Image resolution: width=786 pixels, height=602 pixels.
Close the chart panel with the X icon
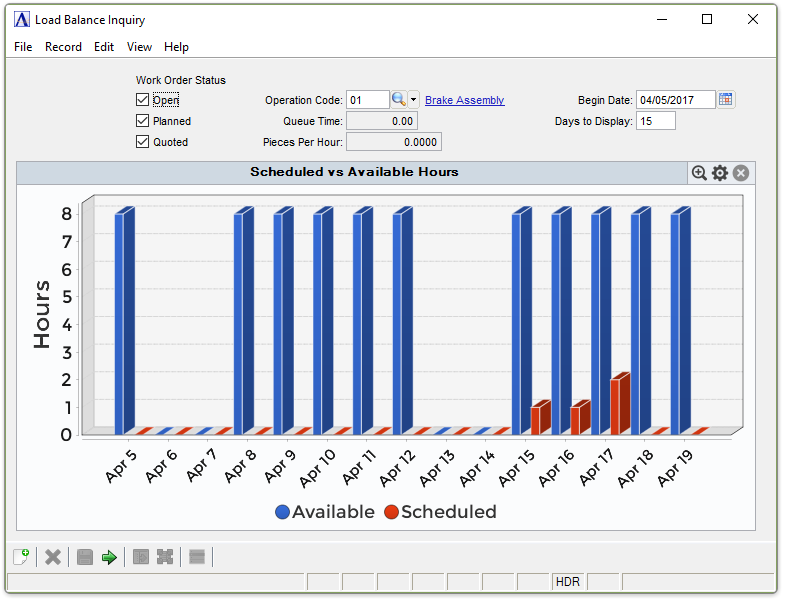tap(741, 173)
